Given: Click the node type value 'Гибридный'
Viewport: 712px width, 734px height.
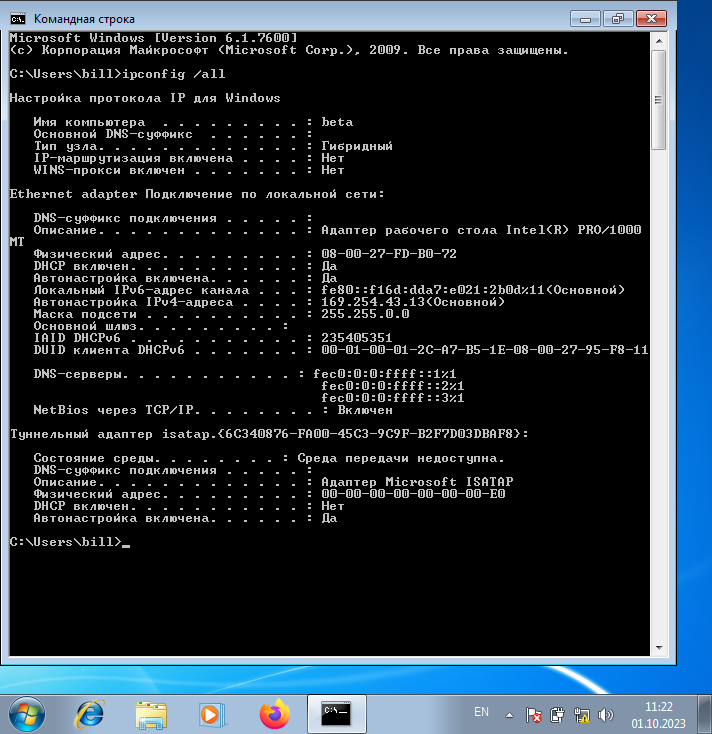Looking at the screenshot, I should [357, 146].
